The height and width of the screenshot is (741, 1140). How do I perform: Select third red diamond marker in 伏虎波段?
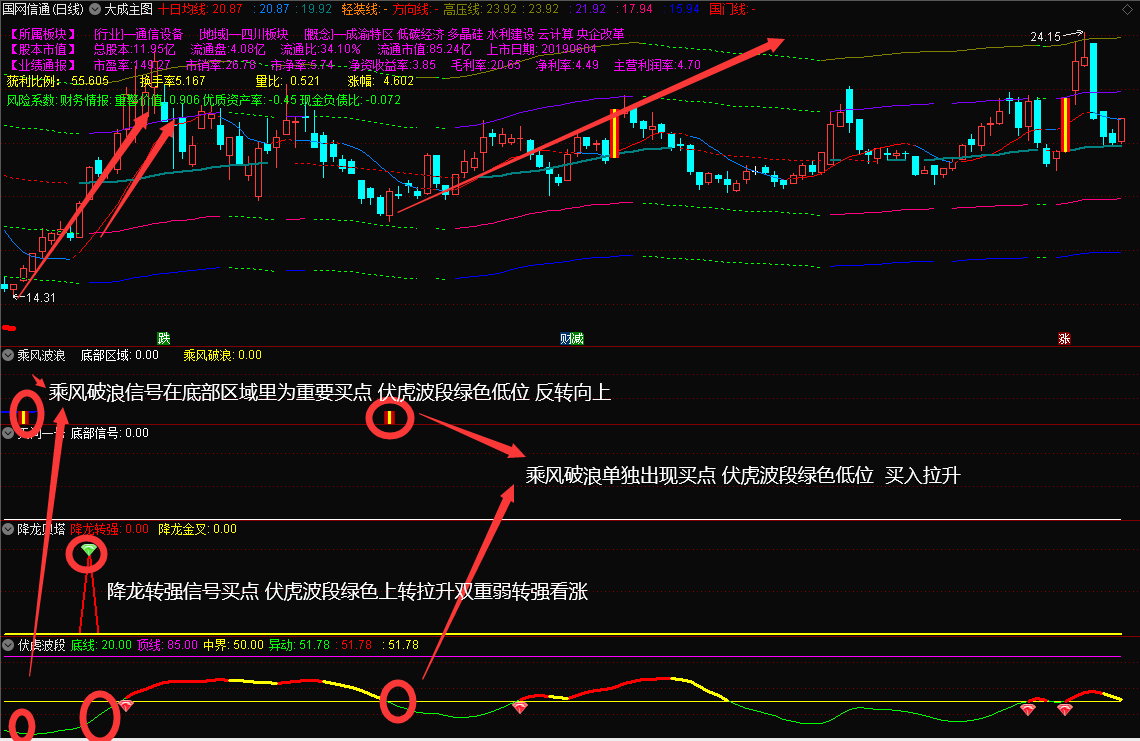point(1028,708)
